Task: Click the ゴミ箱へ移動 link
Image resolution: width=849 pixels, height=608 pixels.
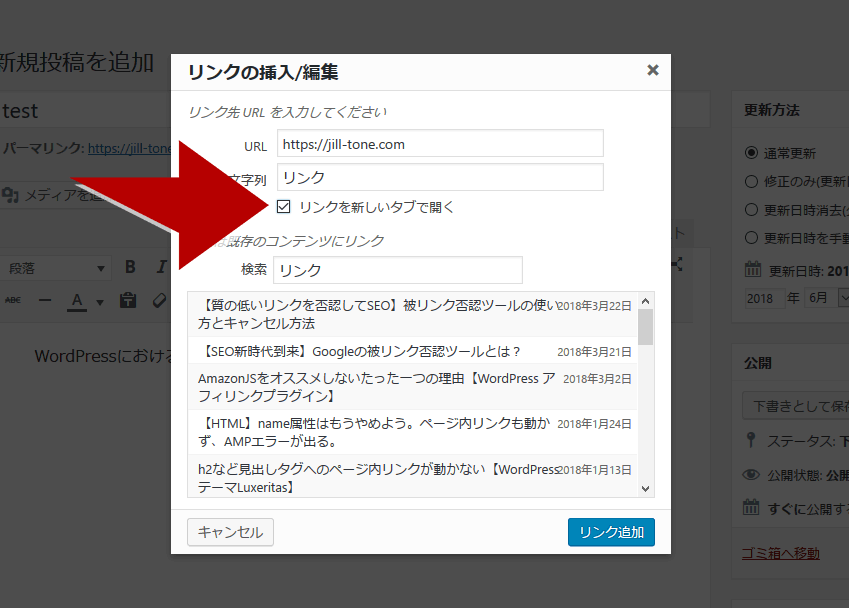Action: 780,553
